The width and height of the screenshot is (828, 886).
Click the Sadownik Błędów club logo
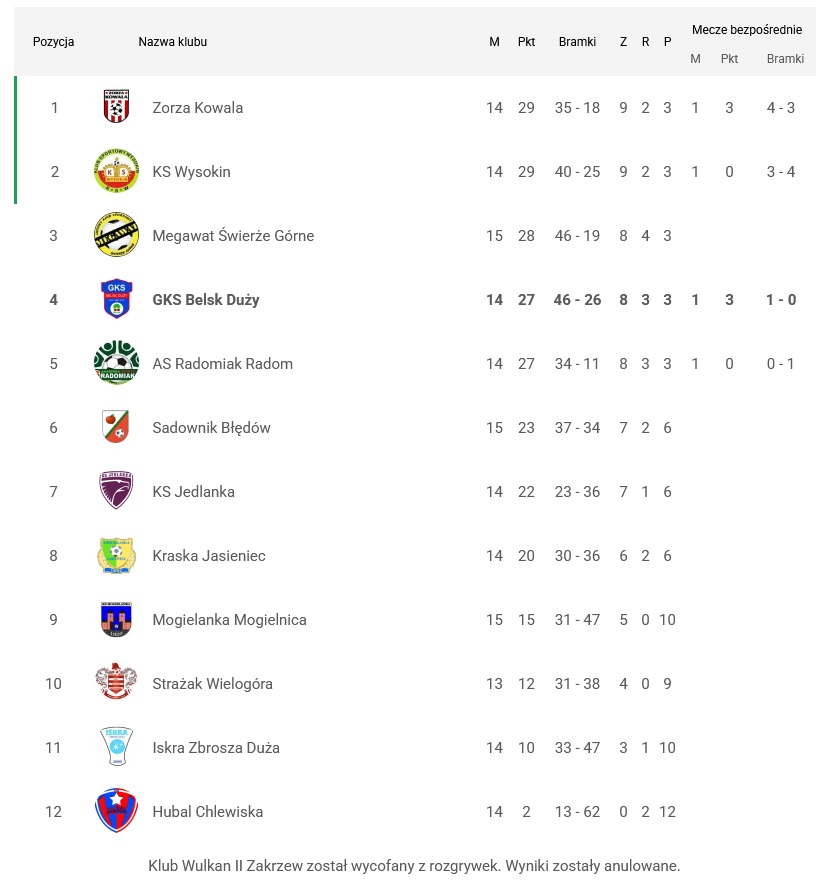pyautogui.click(x=117, y=427)
